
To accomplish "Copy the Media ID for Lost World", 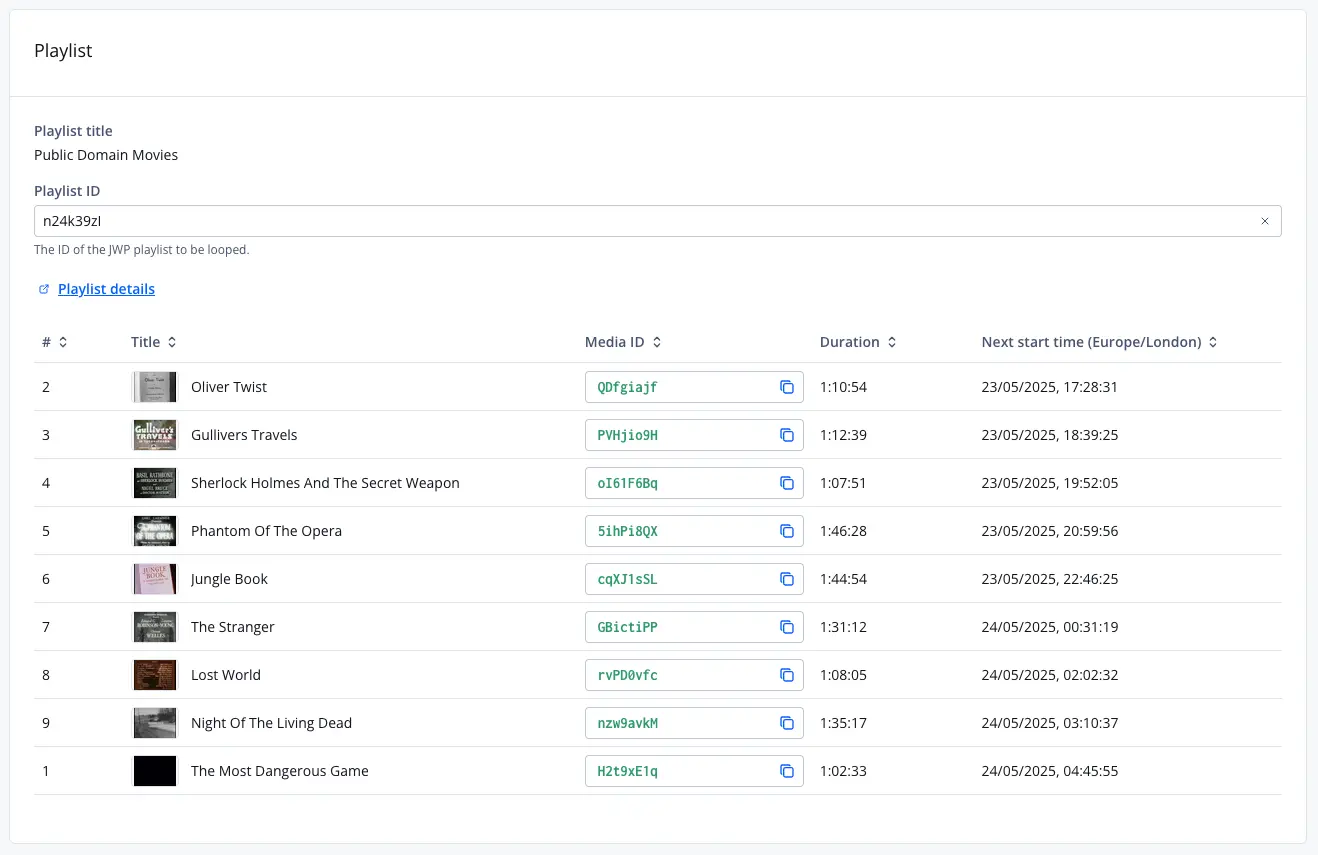I will click(787, 675).
